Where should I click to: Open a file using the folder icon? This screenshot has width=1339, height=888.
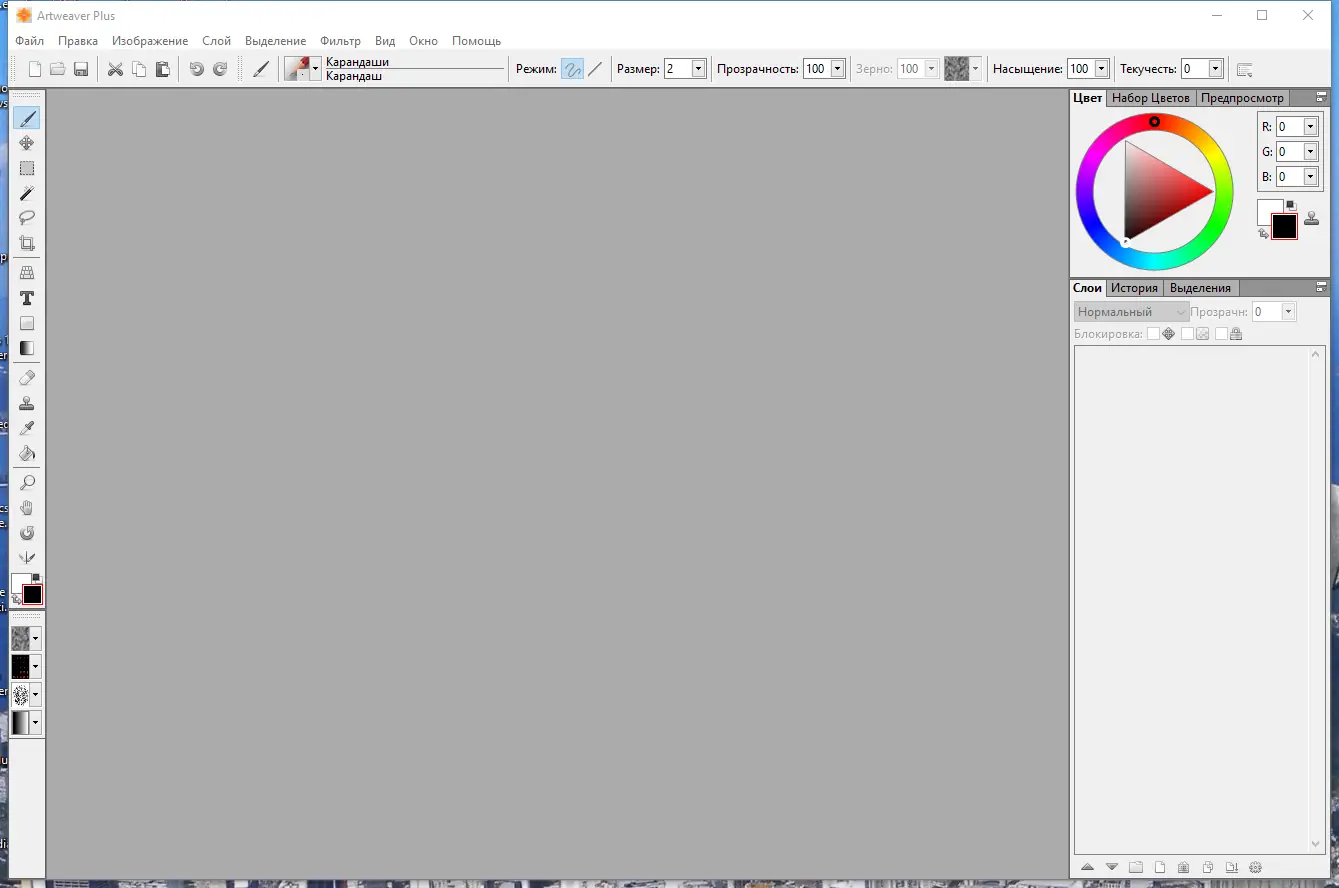pos(58,69)
